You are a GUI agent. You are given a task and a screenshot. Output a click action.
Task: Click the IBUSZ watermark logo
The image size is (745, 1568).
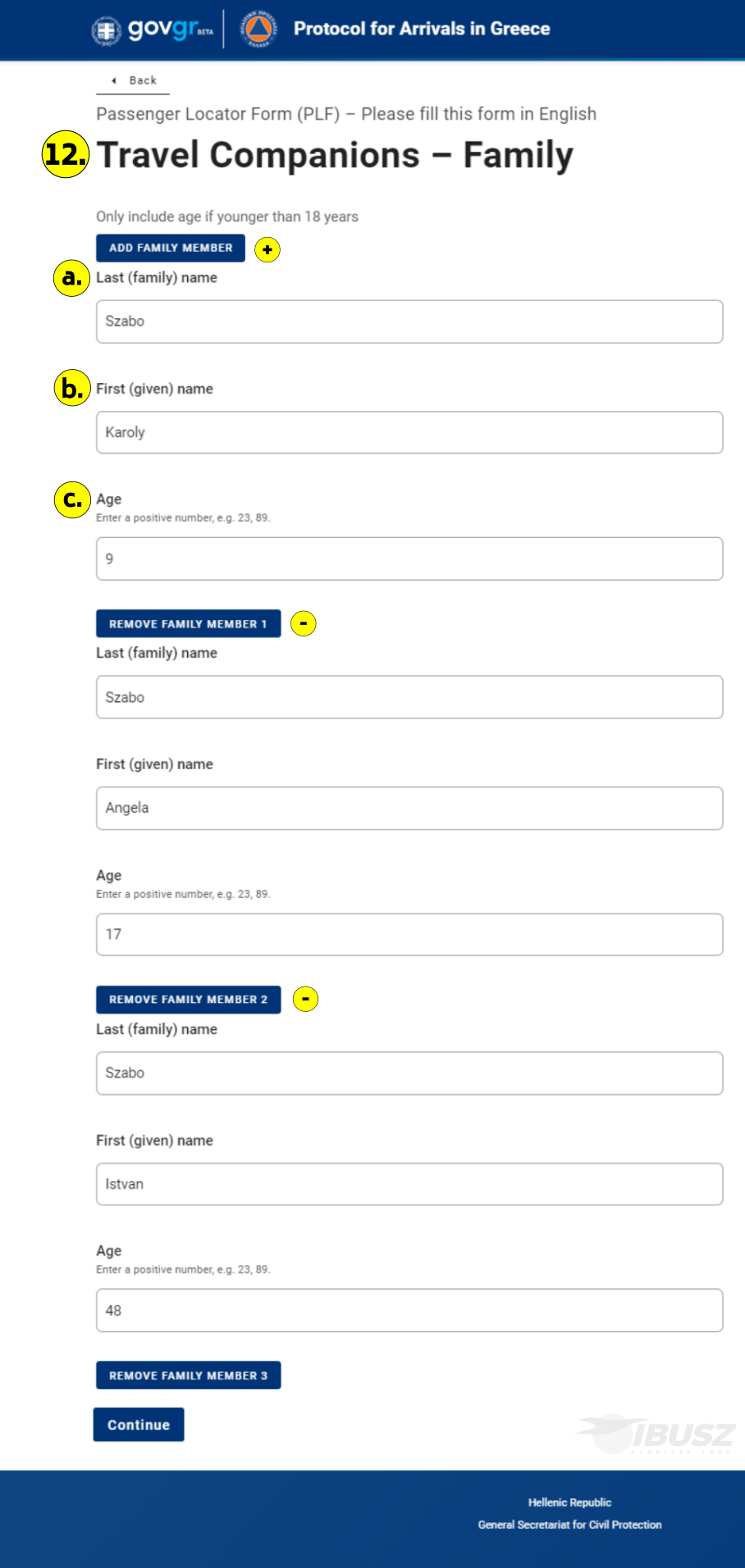pyautogui.click(x=655, y=1434)
